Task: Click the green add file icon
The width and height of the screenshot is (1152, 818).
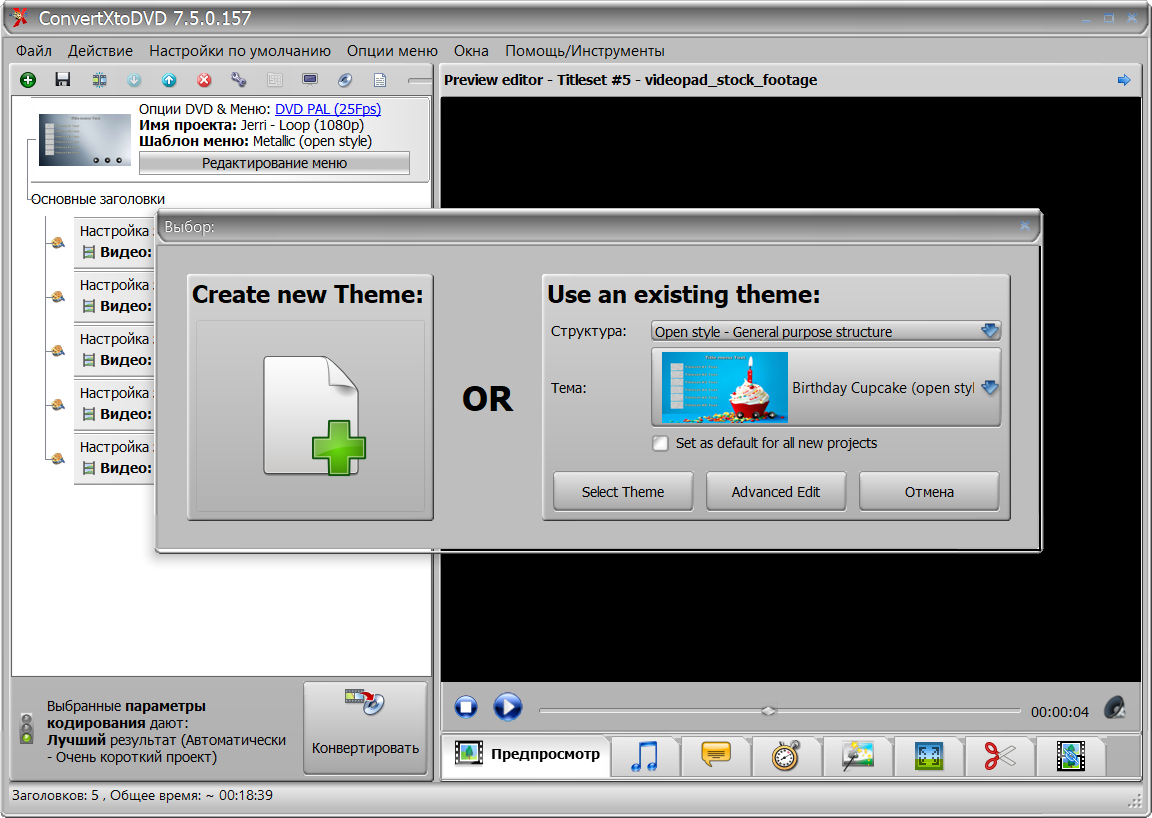Action: point(28,80)
